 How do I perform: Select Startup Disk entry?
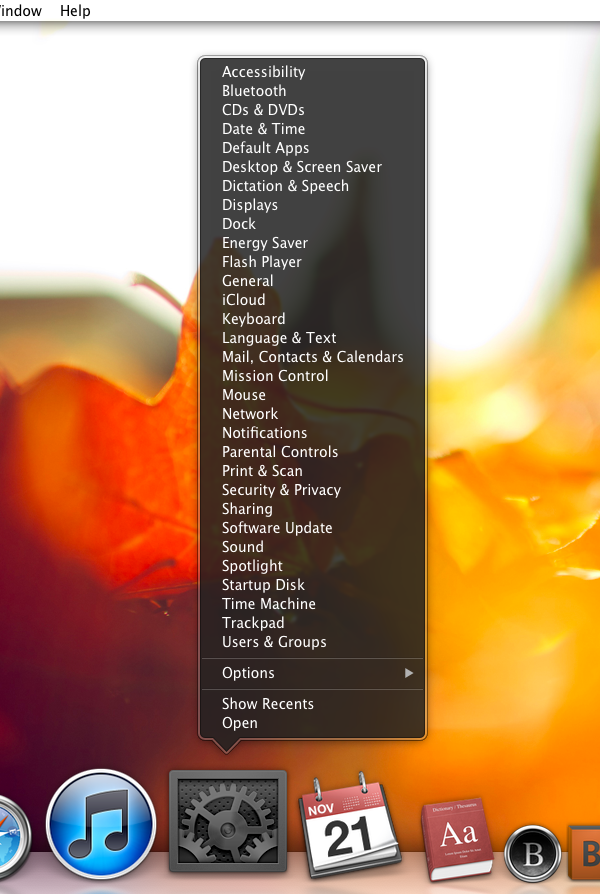click(263, 585)
